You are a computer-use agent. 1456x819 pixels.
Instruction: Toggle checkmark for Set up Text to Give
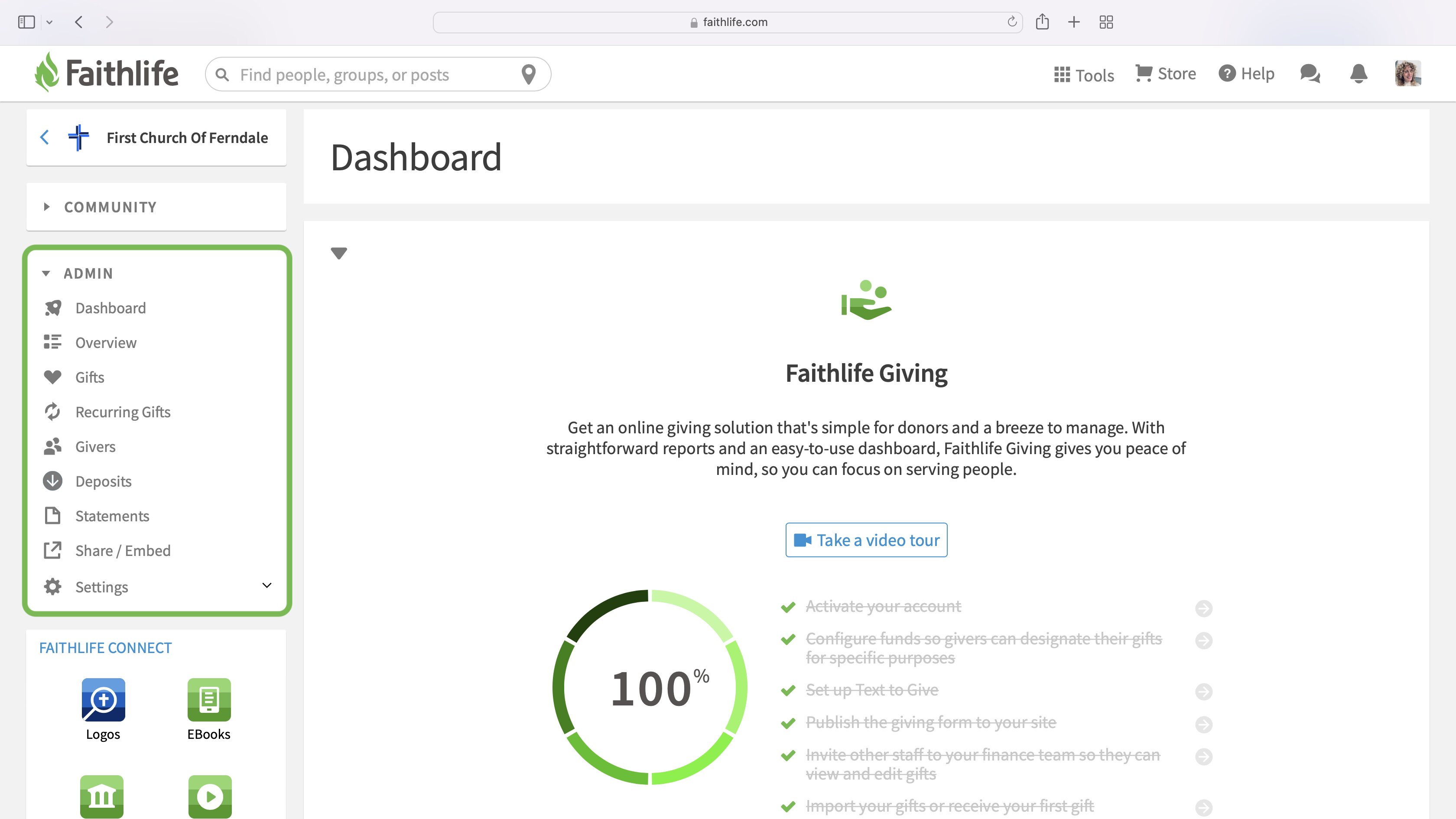pyautogui.click(x=788, y=691)
